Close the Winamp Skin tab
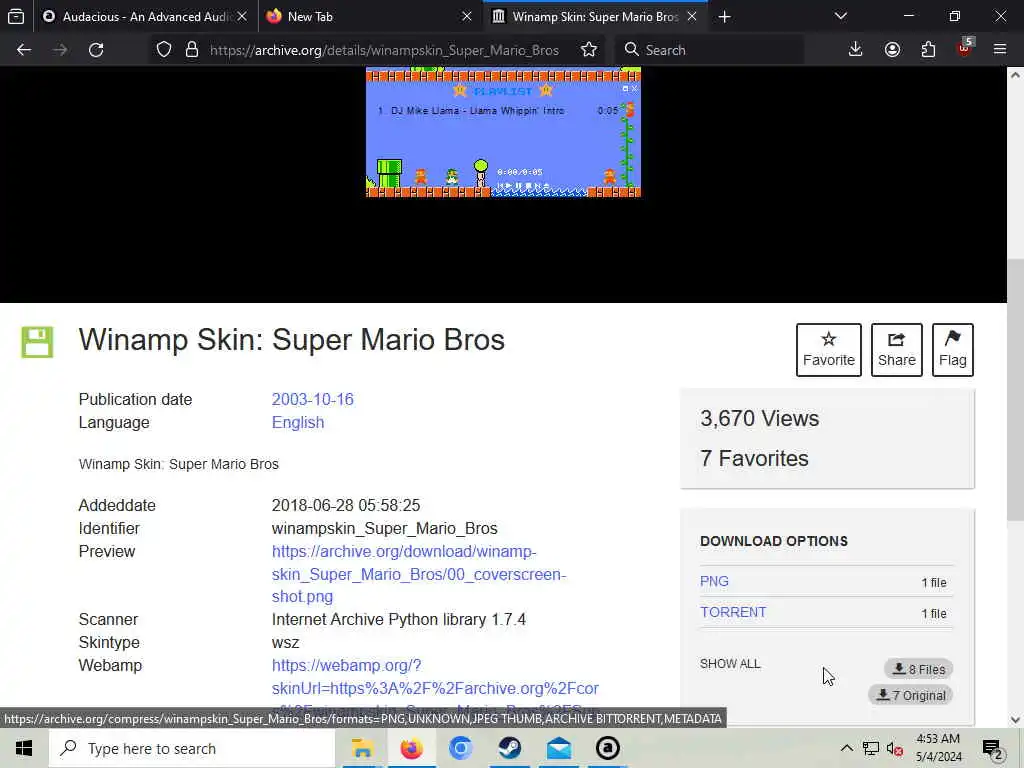 pos(692,16)
